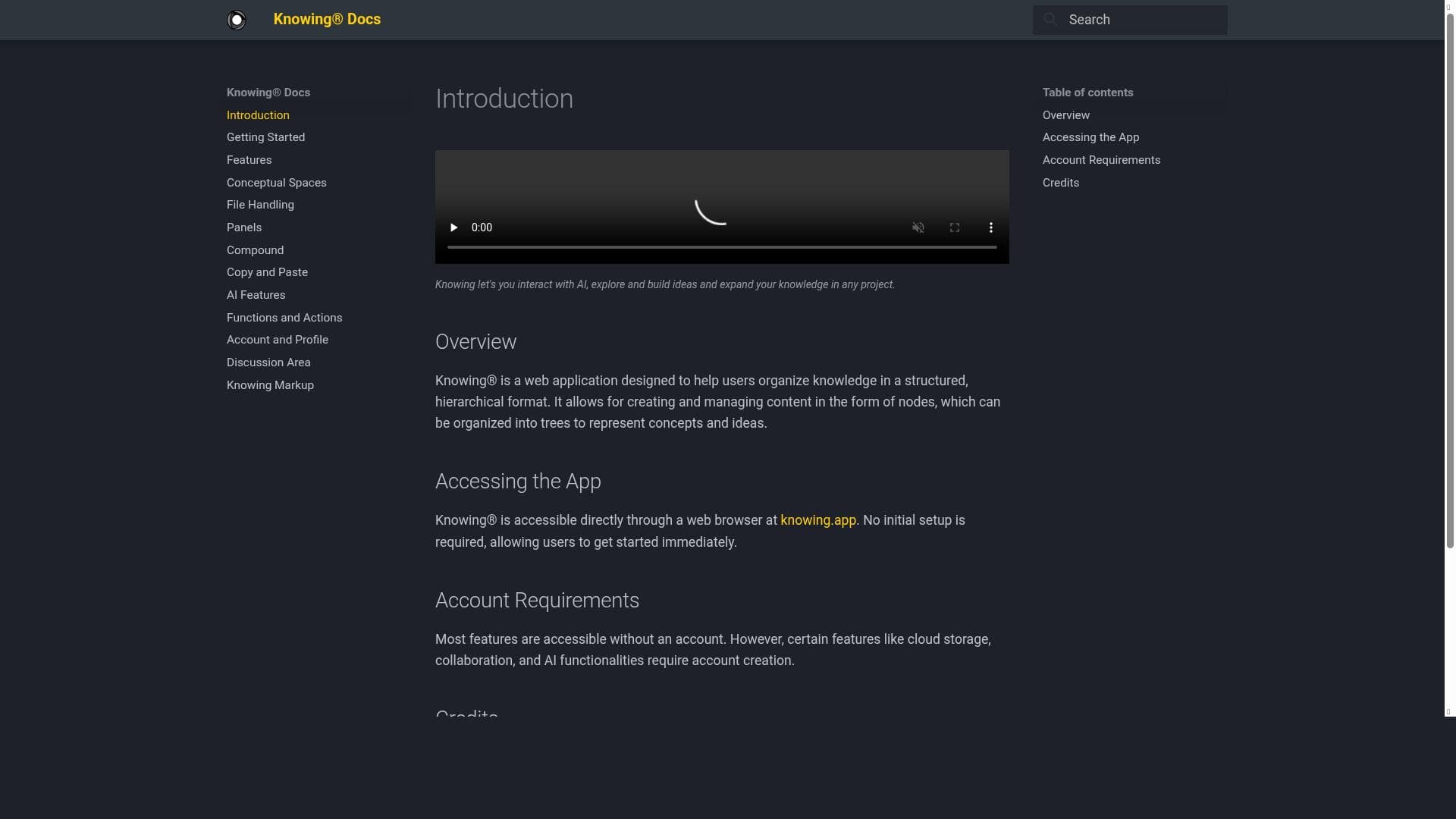Viewport: 1456px width, 819px height.
Task: Unmute the video with the speaker icon
Action: 918,227
